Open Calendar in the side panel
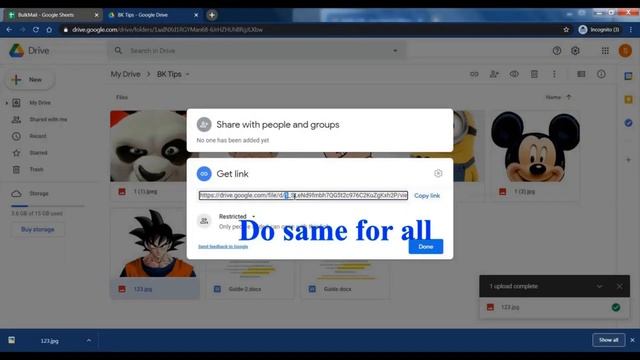 629,76
